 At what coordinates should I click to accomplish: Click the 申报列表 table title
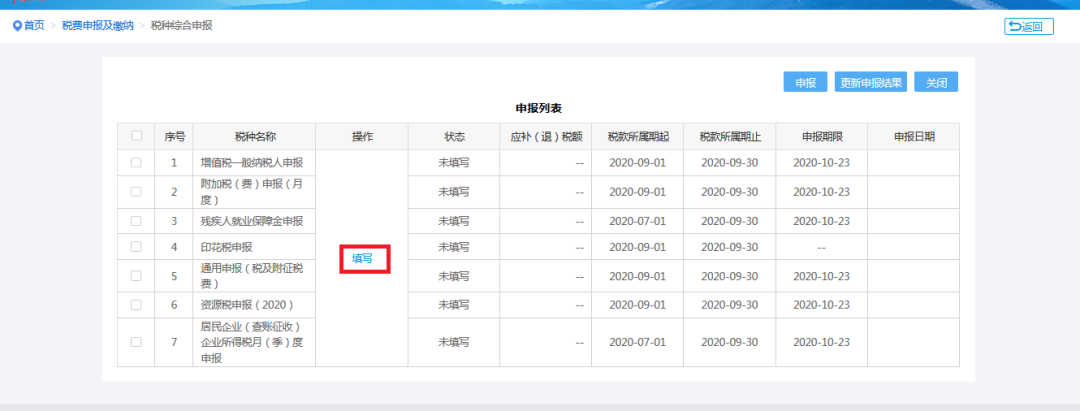540,109
